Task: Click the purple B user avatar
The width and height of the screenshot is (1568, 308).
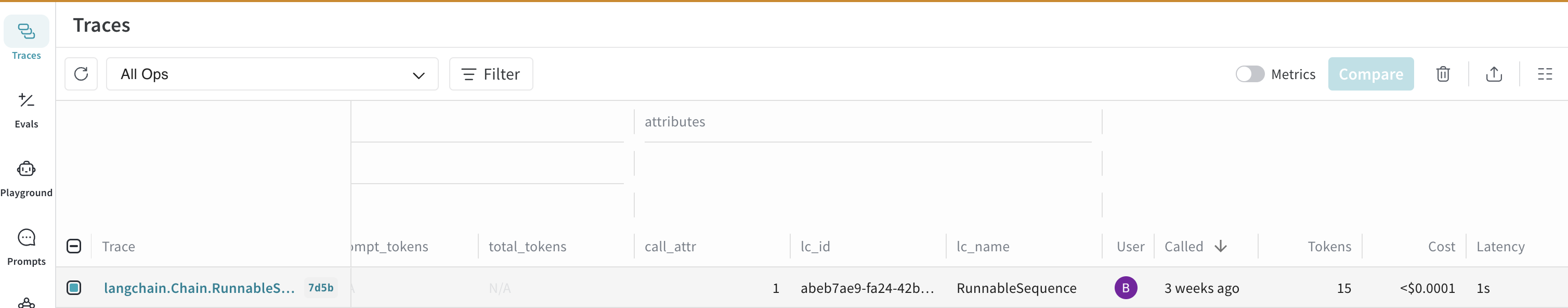Action: 1127,288
